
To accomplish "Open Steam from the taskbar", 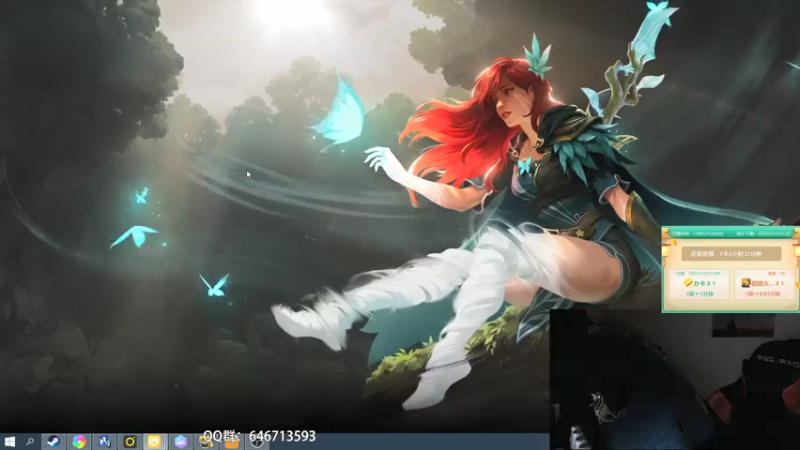I will point(53,442).
